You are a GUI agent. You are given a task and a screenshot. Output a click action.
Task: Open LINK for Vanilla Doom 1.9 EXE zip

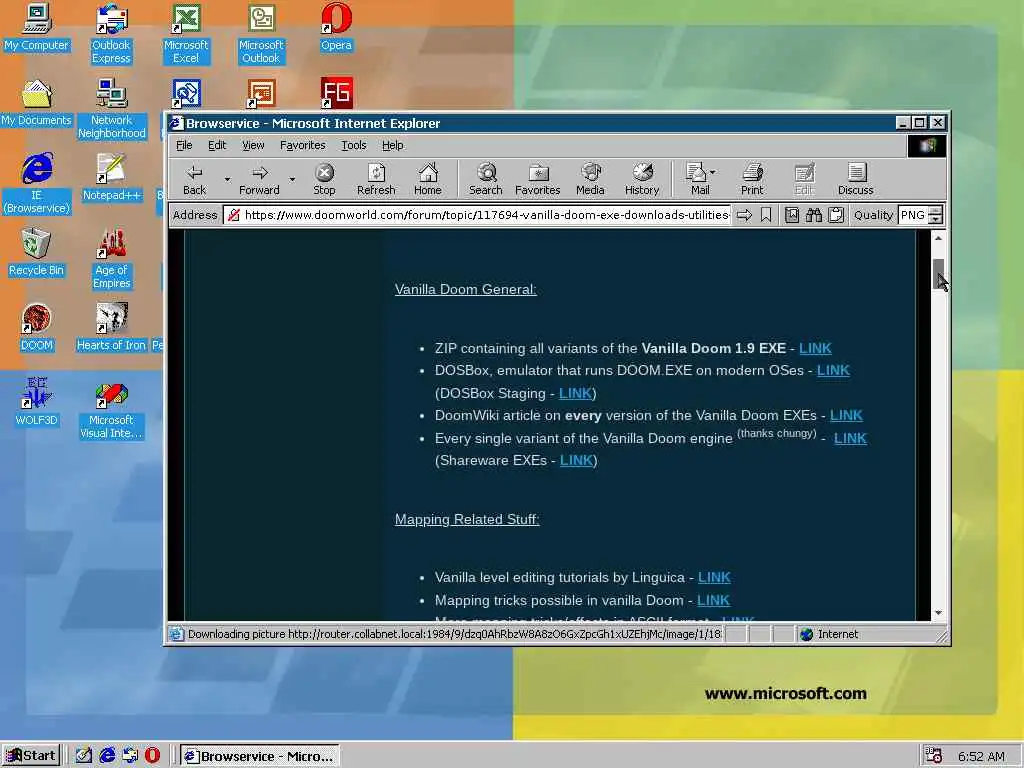[x=815, y=348]
